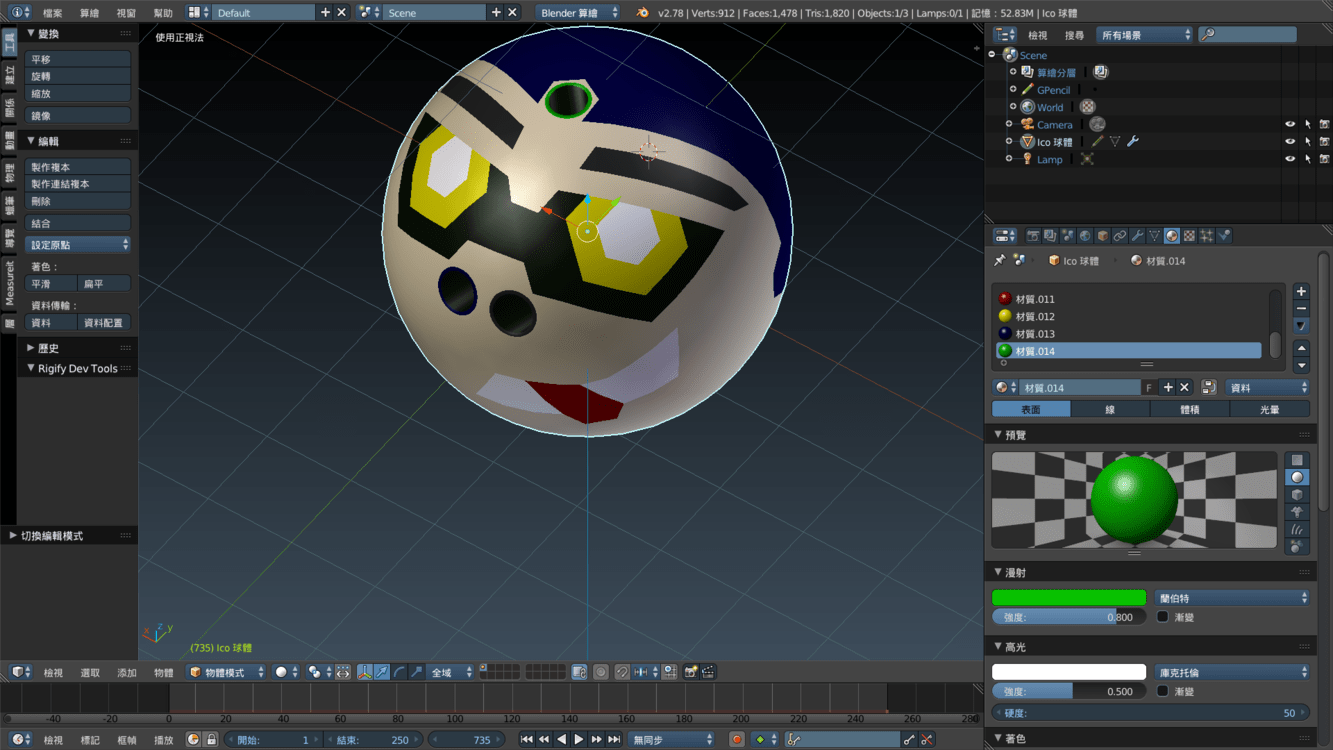Click the 平滑 shading button
This screenshot has width=1333, height=750.
(51, 284)
